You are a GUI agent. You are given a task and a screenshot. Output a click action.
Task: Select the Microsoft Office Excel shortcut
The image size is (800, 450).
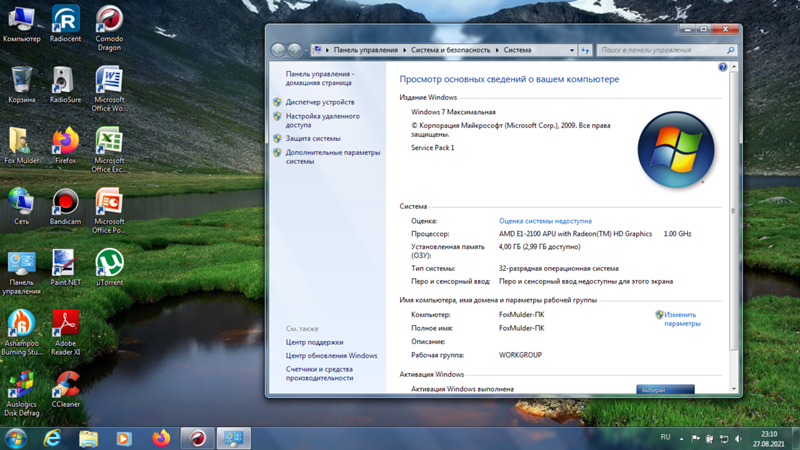point(109,149)
